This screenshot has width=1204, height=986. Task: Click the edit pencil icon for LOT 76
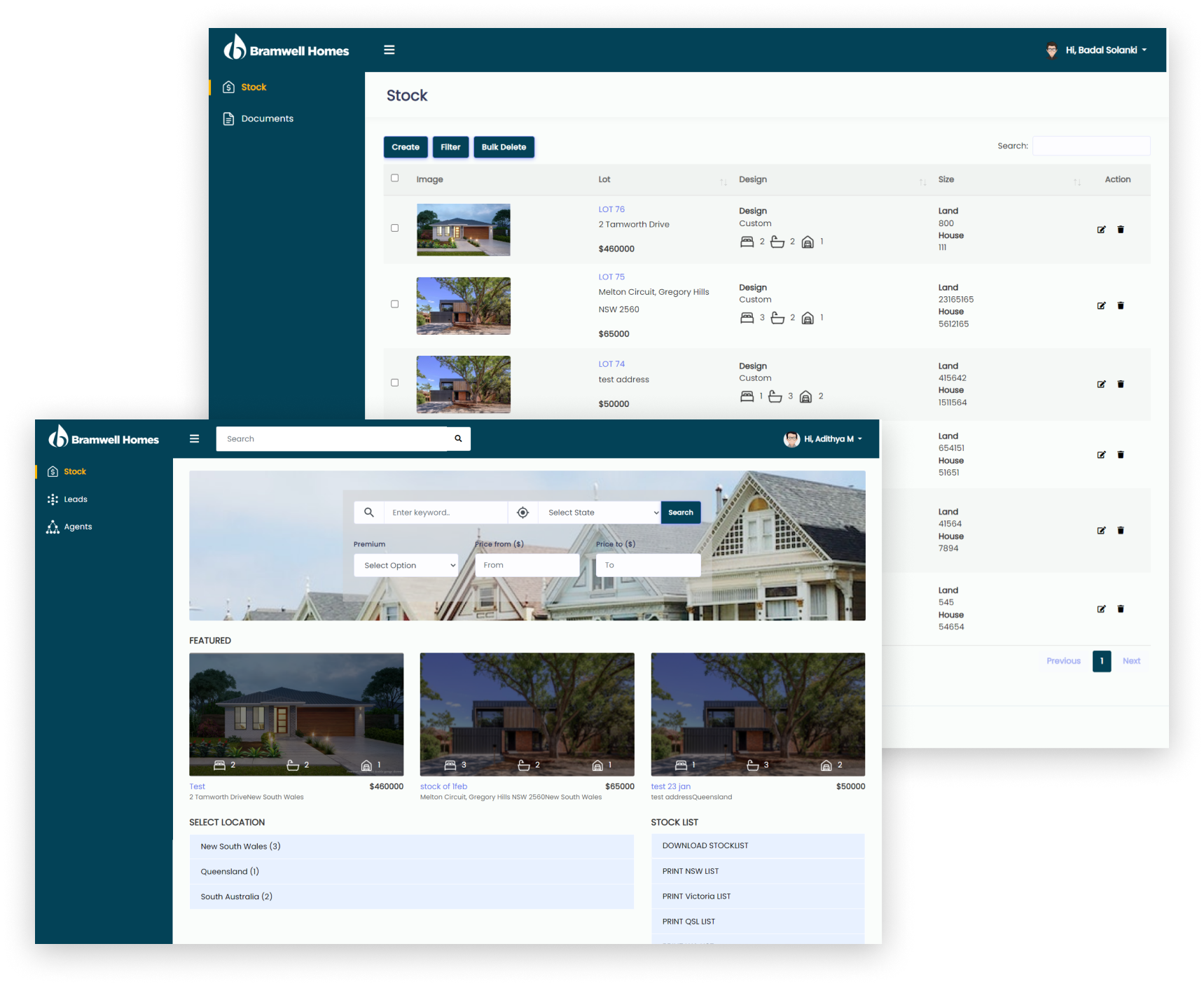tap(1101, 229)
